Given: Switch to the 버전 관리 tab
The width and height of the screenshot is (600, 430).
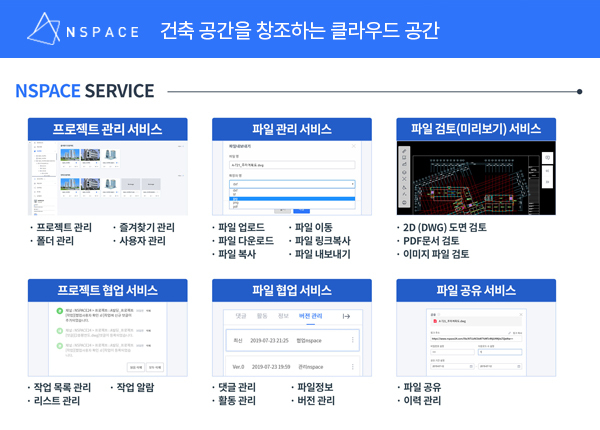Looking at the screenshot, I should point(310,316).
